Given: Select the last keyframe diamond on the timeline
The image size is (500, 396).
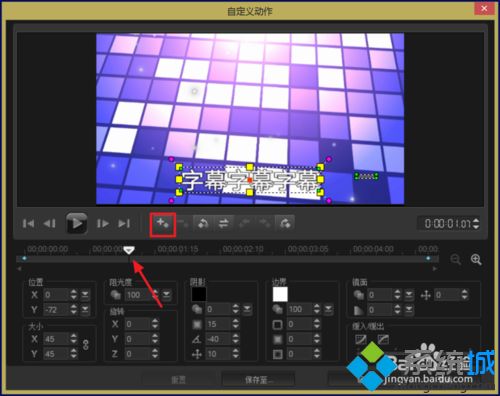Looking at the screenshot, I should pyautogui.click(x=428, y=258).
